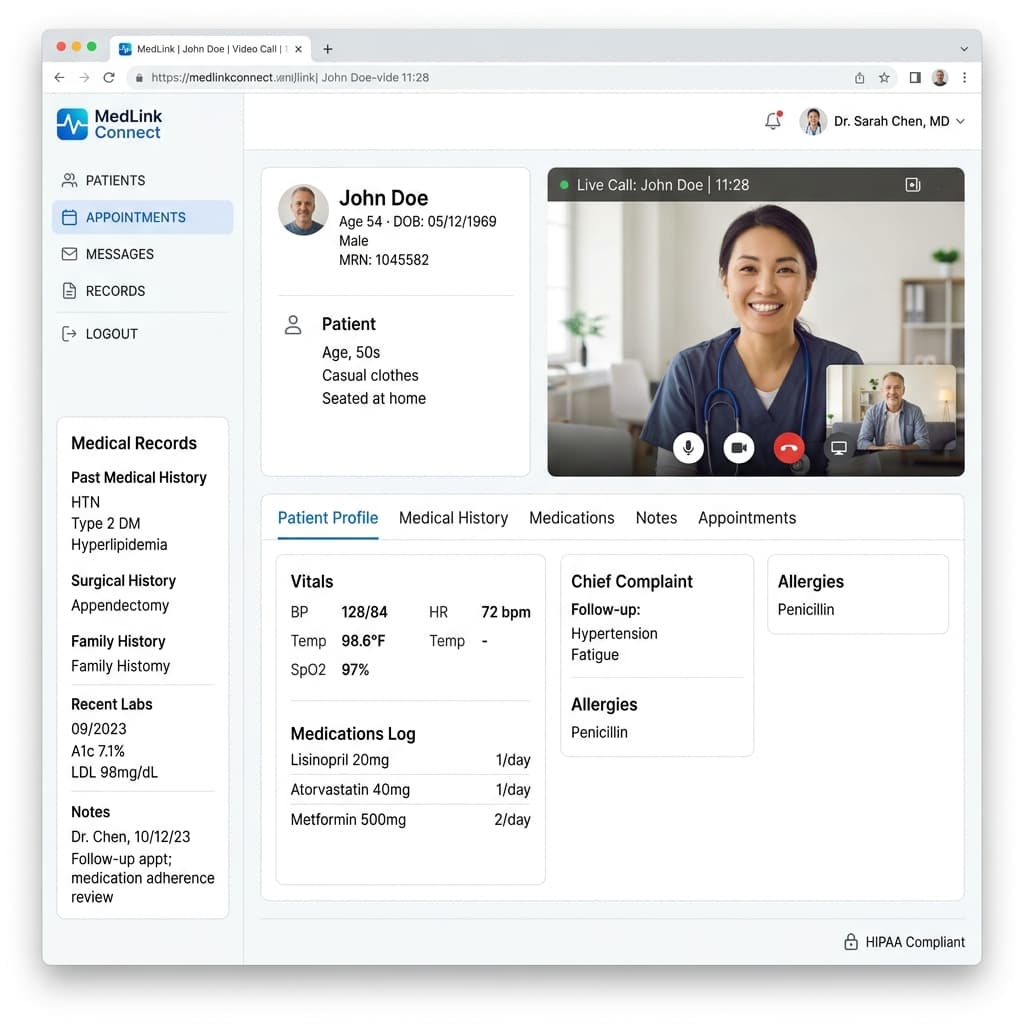Click the browser profile avatar
The image size is (1024, 1024).
940,78
